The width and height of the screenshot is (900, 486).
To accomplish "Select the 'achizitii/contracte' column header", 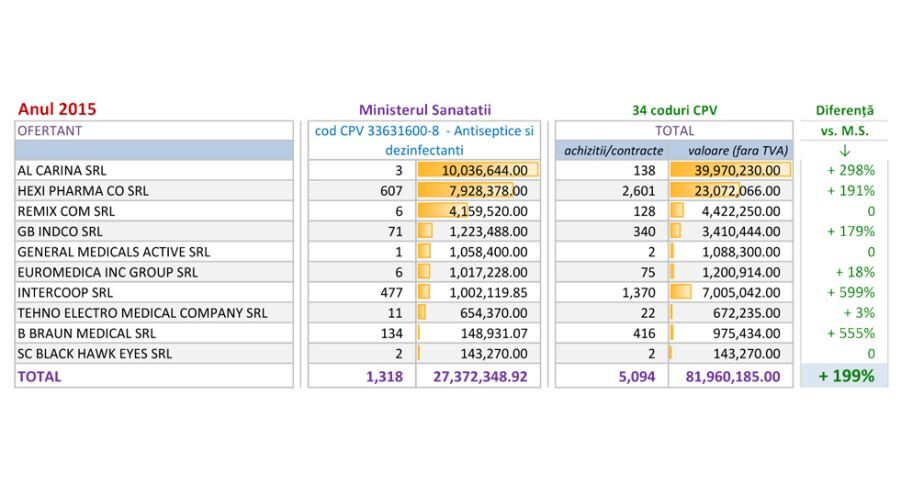I will pyautogui.click(x=613, y=151).
